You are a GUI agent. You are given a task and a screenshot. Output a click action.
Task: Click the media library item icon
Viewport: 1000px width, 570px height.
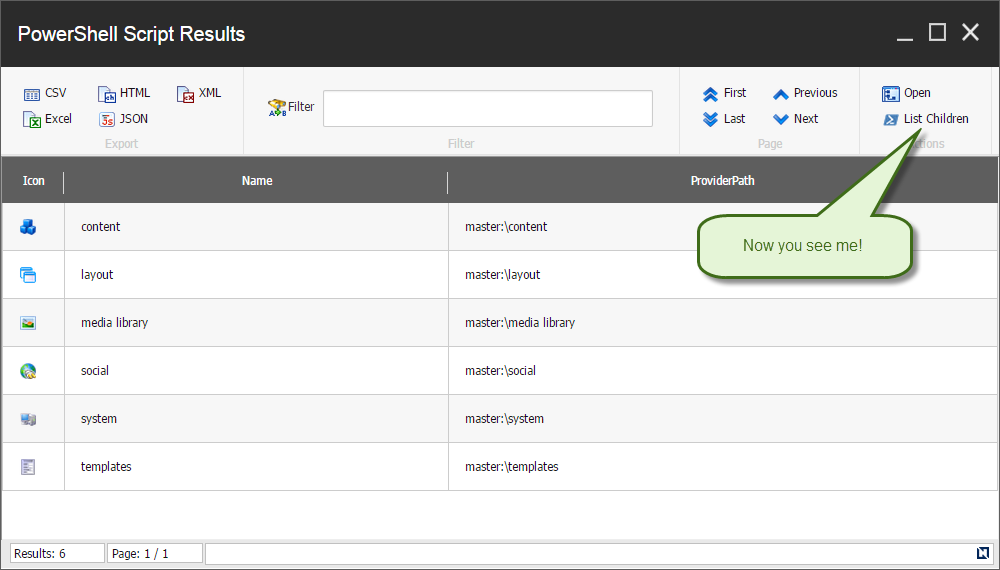[x=28, y=323]
